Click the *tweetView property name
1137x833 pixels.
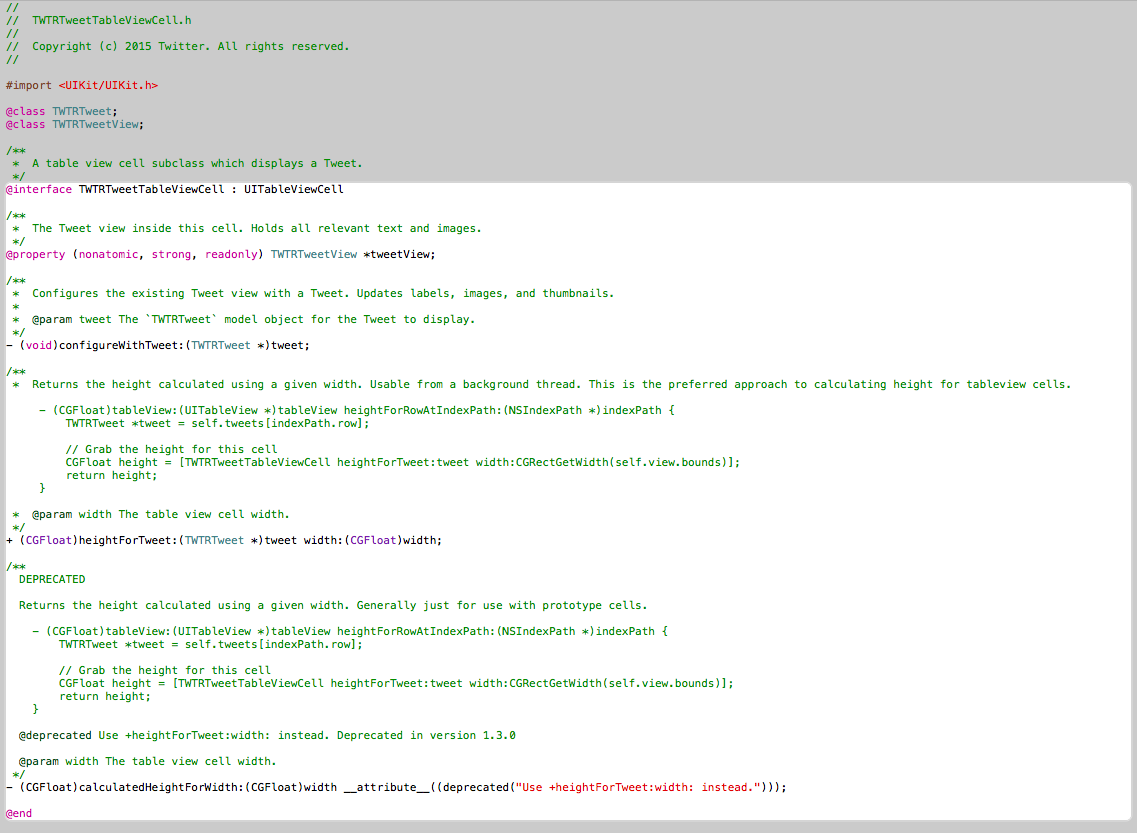point(399,254)
